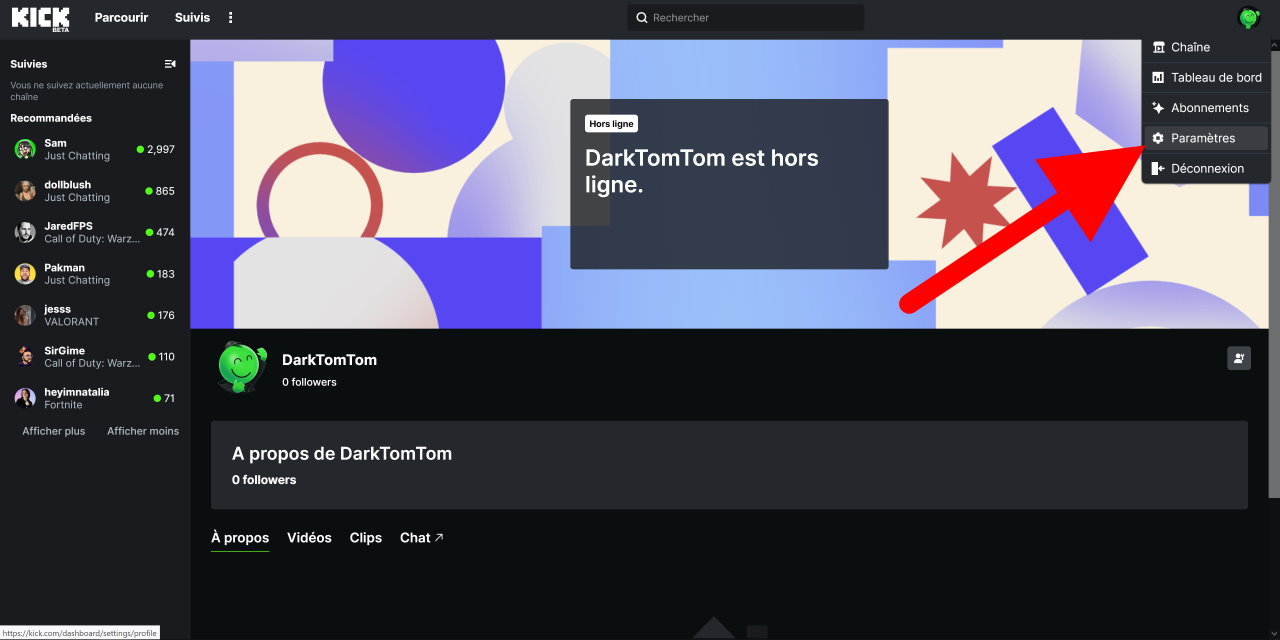The image size is (1280, 640).
Task: Open Parcourir in top navigation
Action: (121, 18)
